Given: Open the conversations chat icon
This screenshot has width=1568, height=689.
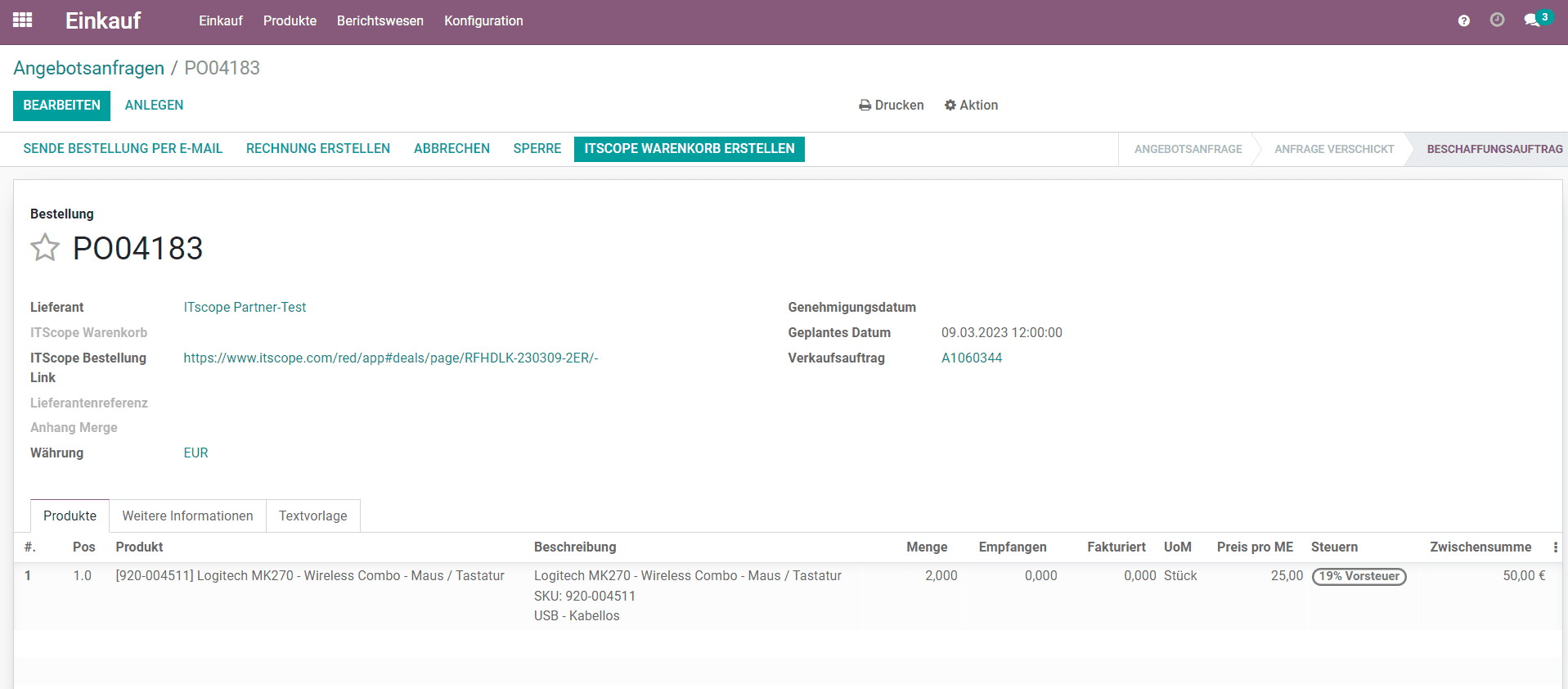Looking at the screenshot, I should tap(1532, 20).
